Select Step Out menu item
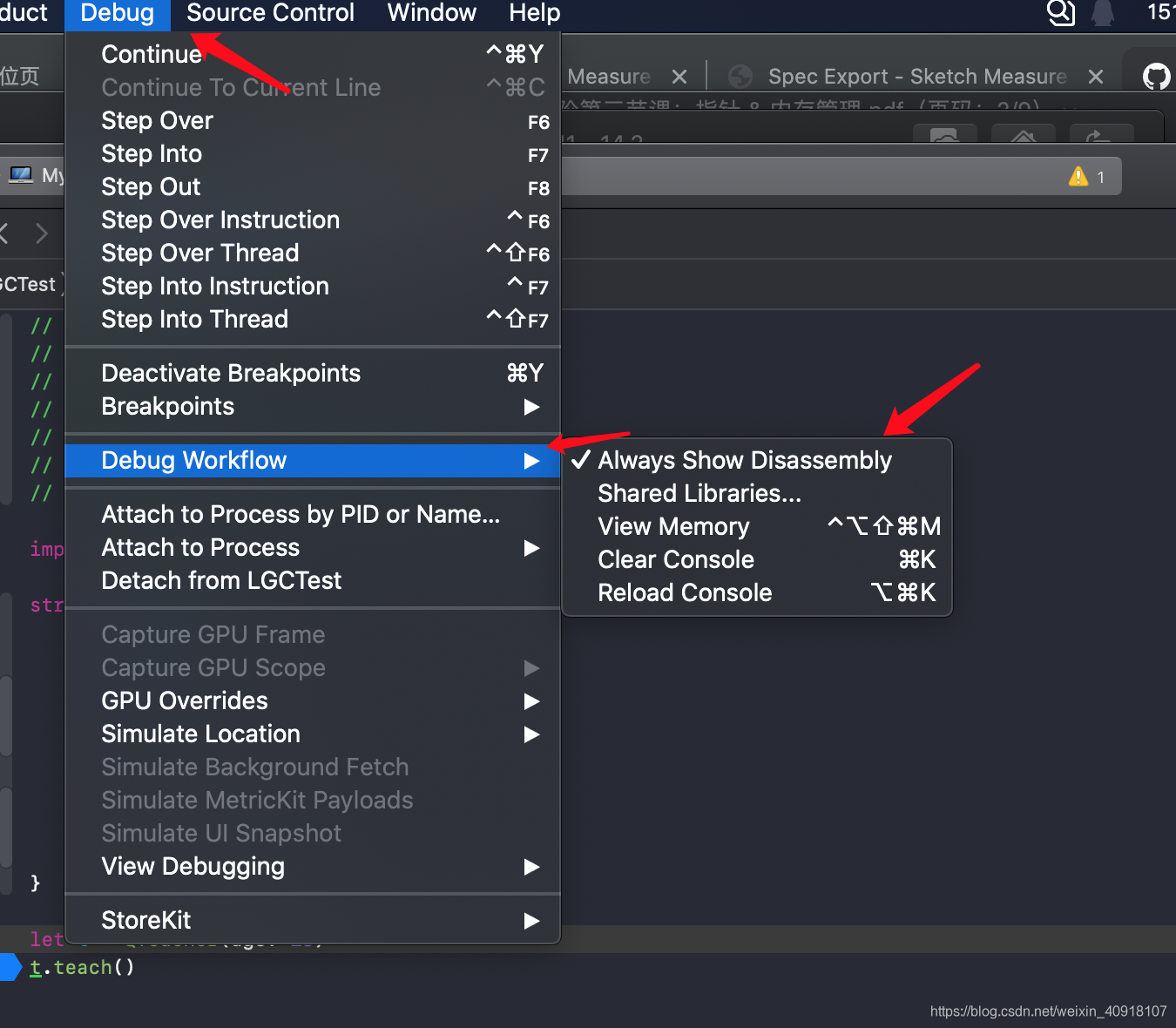The width and height of the screenshot is (1176, 1028). tap(313, 187)
